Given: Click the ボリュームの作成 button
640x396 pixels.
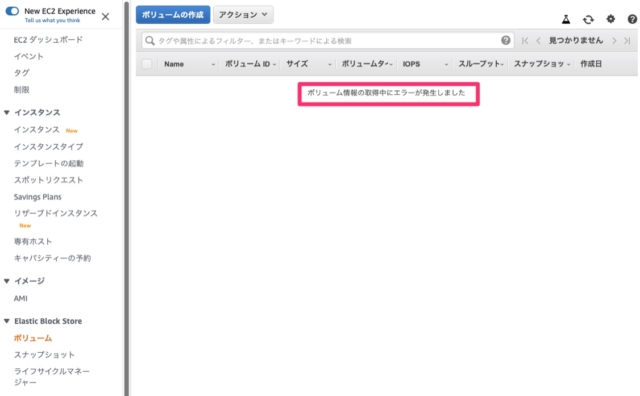Looking at the screenshot, I should (x=173, y=15).
